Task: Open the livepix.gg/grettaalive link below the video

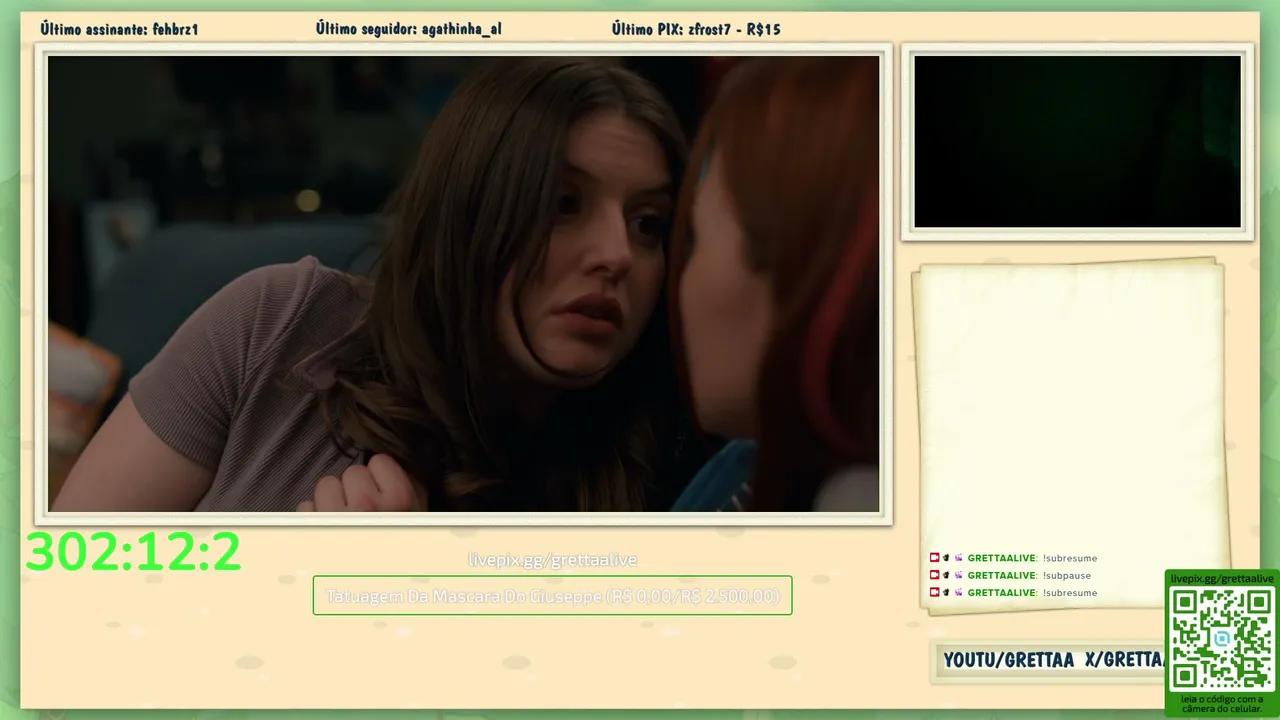Action: click(552, 560)
